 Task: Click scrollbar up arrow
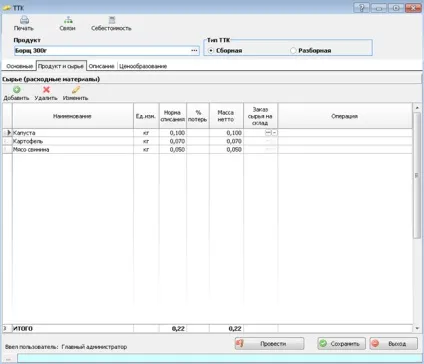coord(417,108)
